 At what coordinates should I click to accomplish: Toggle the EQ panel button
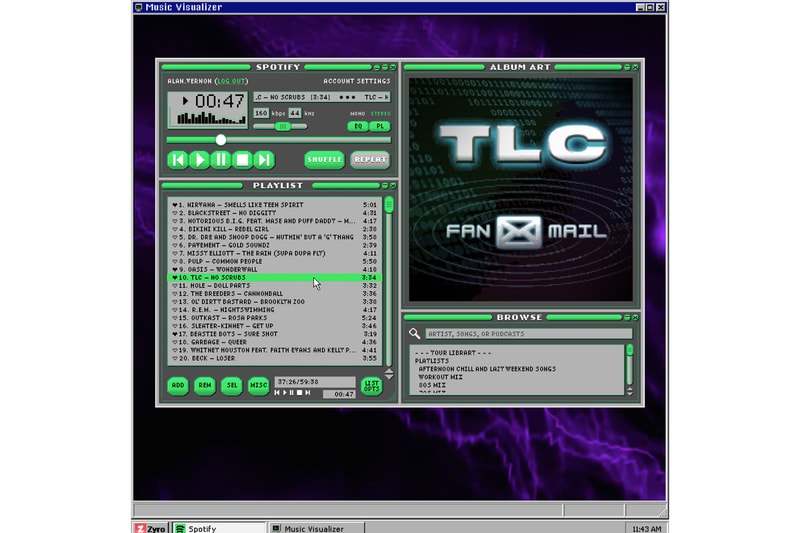coord(358,126)
